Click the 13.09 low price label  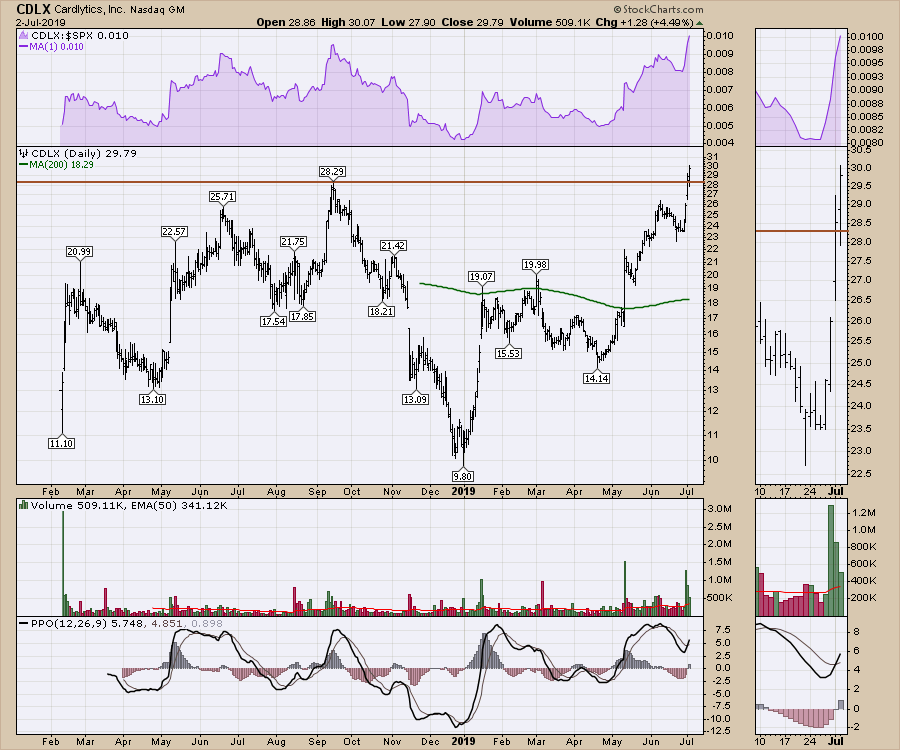coord(415,399)
